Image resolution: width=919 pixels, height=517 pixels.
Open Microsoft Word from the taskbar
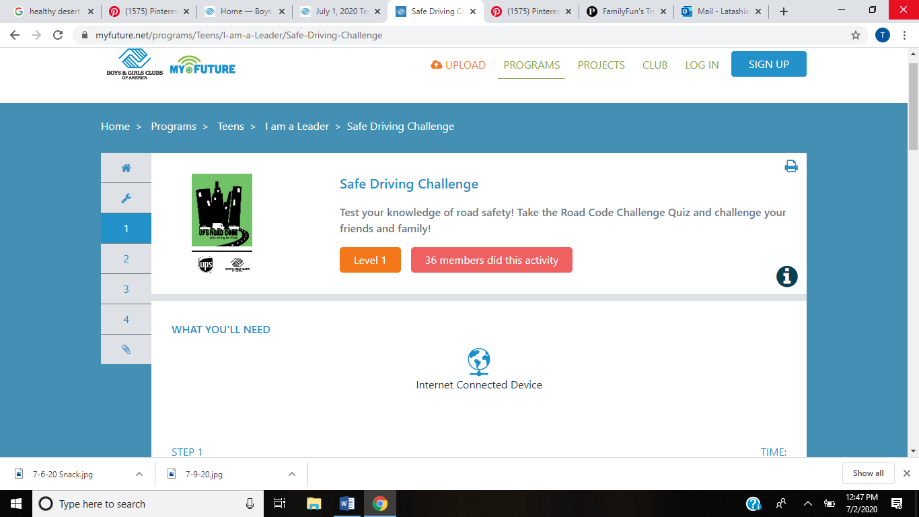[347, 503]
